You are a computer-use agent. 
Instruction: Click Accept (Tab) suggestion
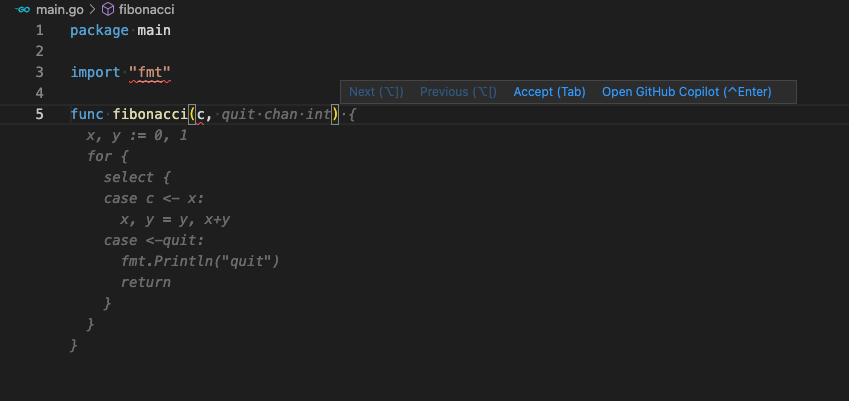549,92
